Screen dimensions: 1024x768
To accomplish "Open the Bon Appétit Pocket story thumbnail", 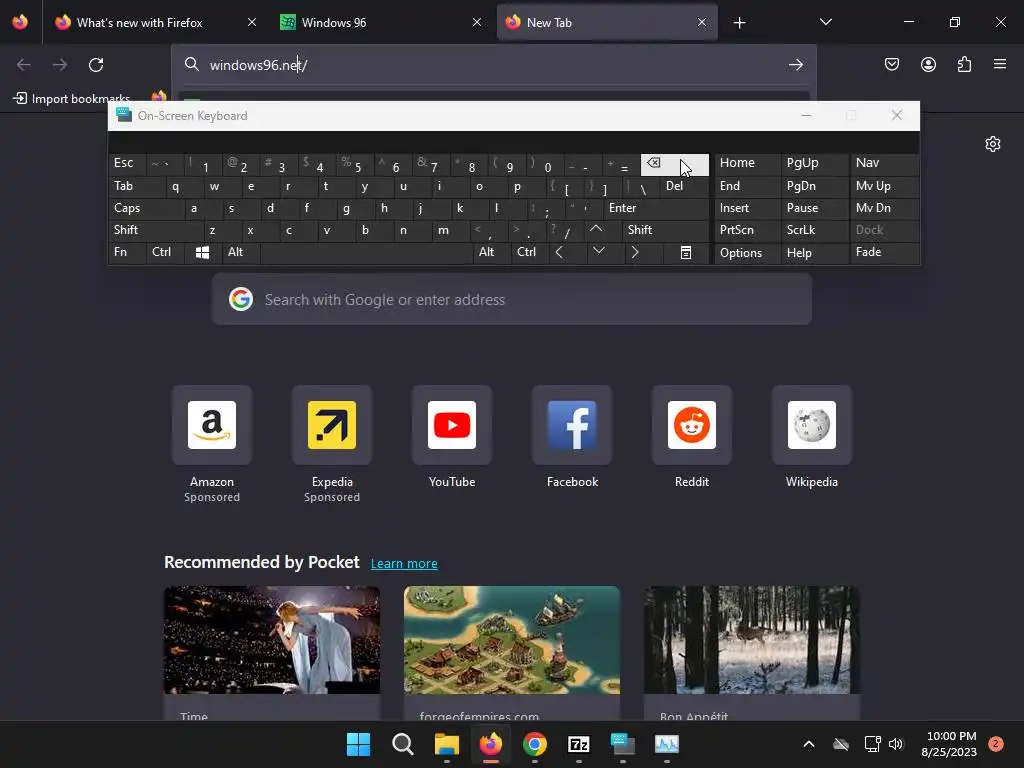I will [752, 639].
